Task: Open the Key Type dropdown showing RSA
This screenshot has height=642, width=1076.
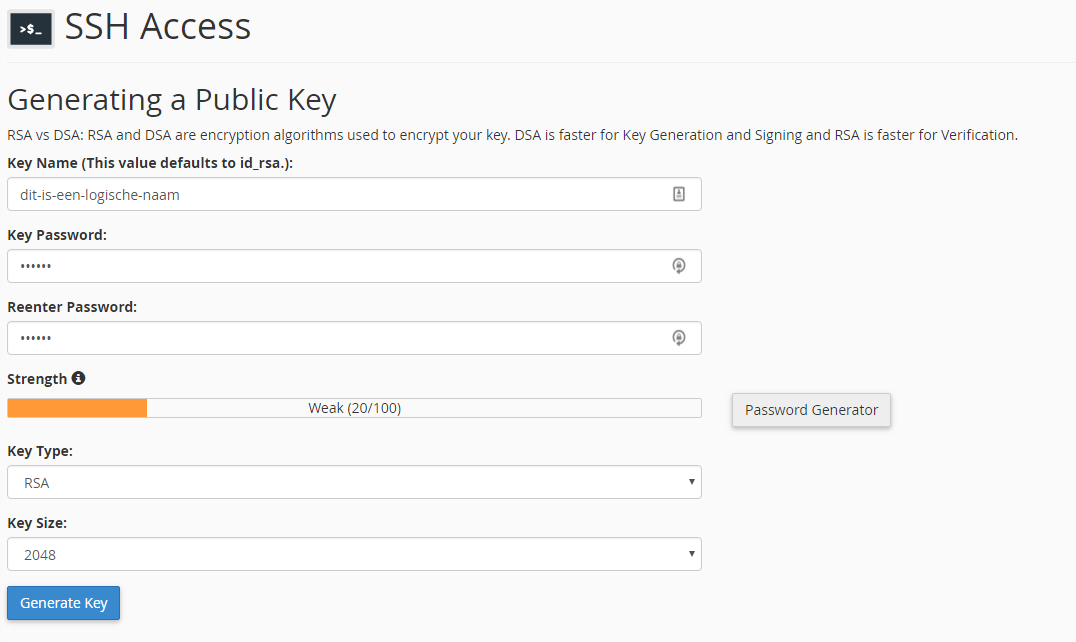Action: point(354,482)
